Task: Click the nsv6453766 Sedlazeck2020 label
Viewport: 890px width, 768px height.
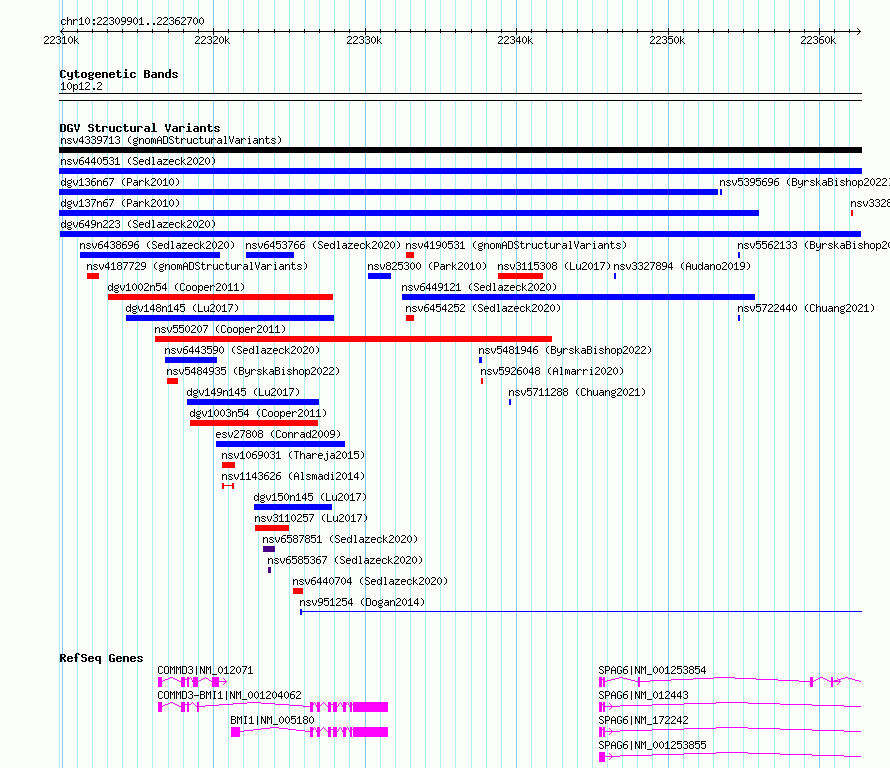Action: (323, 245)
